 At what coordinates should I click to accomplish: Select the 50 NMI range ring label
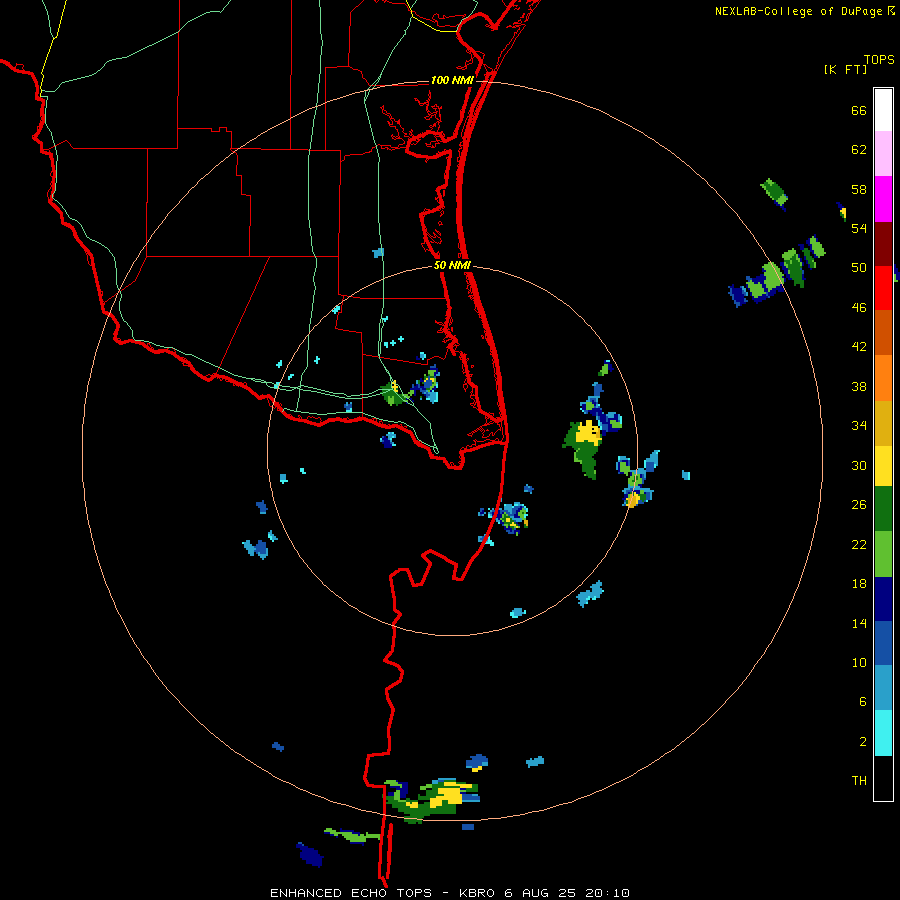click(x=452, y=265)
